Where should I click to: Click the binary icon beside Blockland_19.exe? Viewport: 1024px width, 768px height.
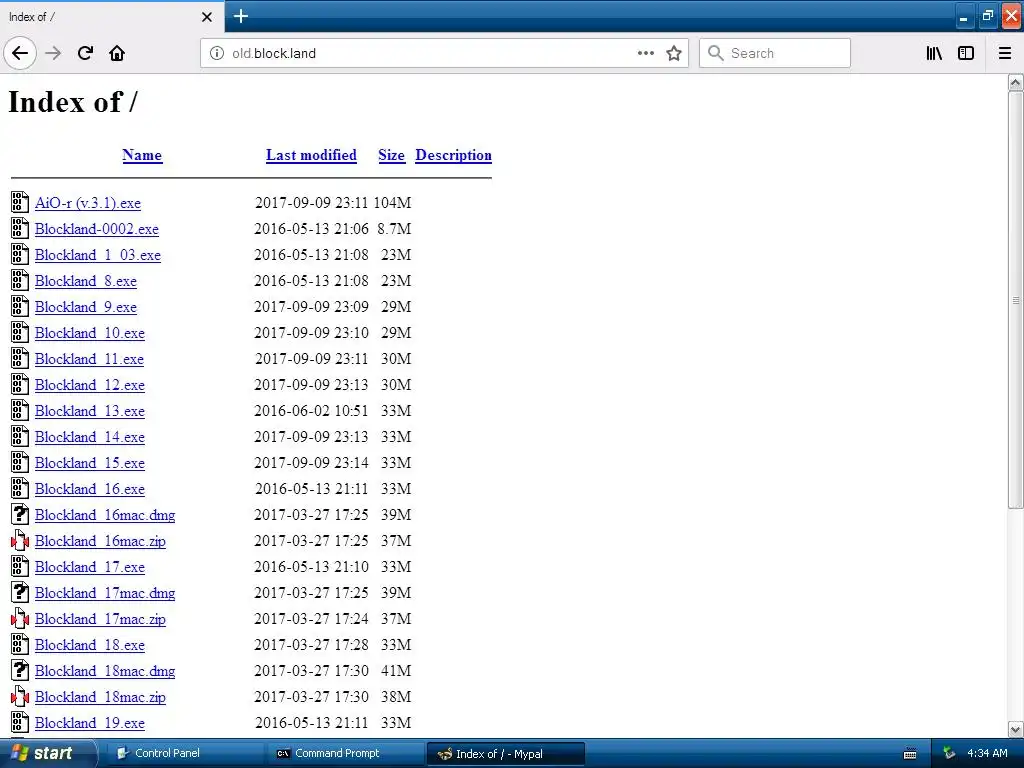coord(20,722)
